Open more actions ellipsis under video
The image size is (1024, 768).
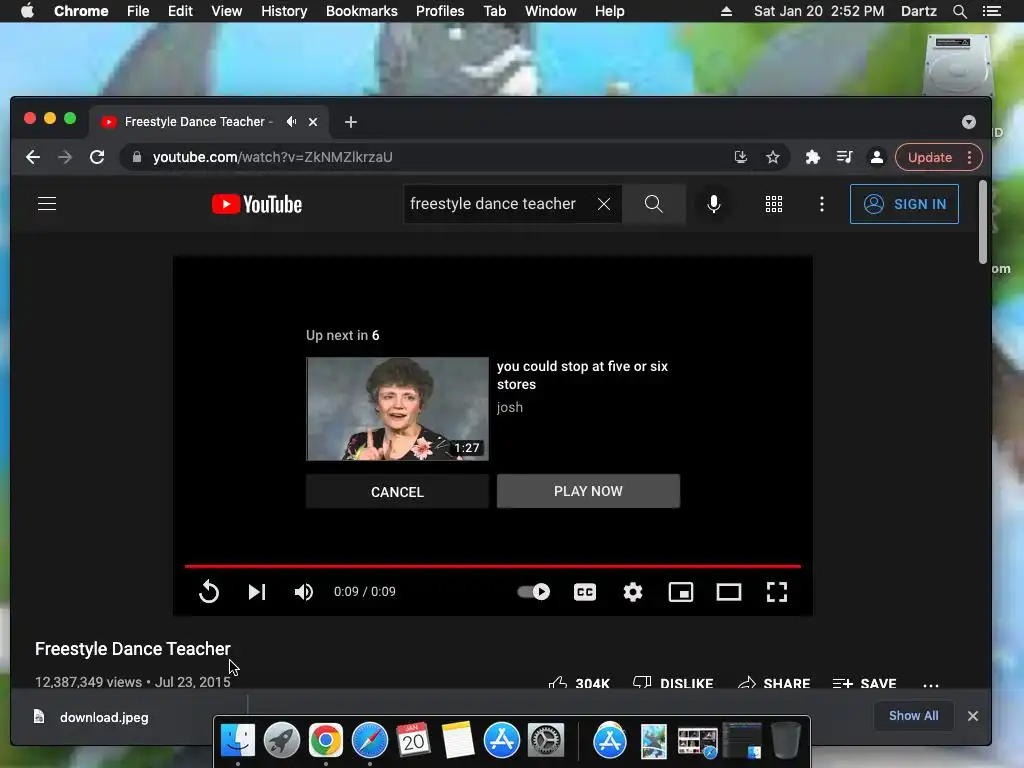pos(931,684)
